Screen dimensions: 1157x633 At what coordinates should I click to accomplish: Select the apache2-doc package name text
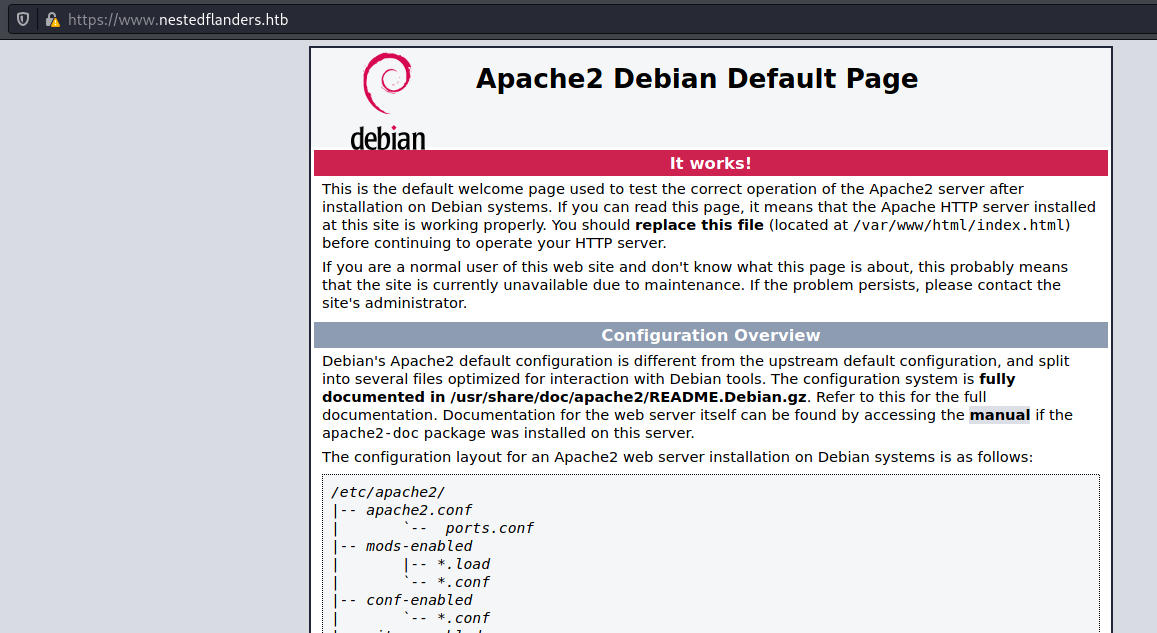pyautogui.click(x=370, y=433)
